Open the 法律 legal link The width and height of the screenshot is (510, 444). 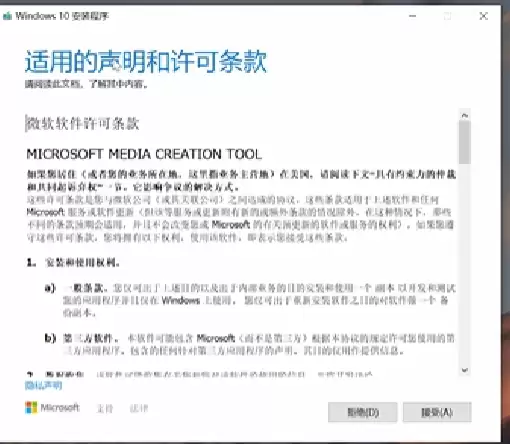139,408
